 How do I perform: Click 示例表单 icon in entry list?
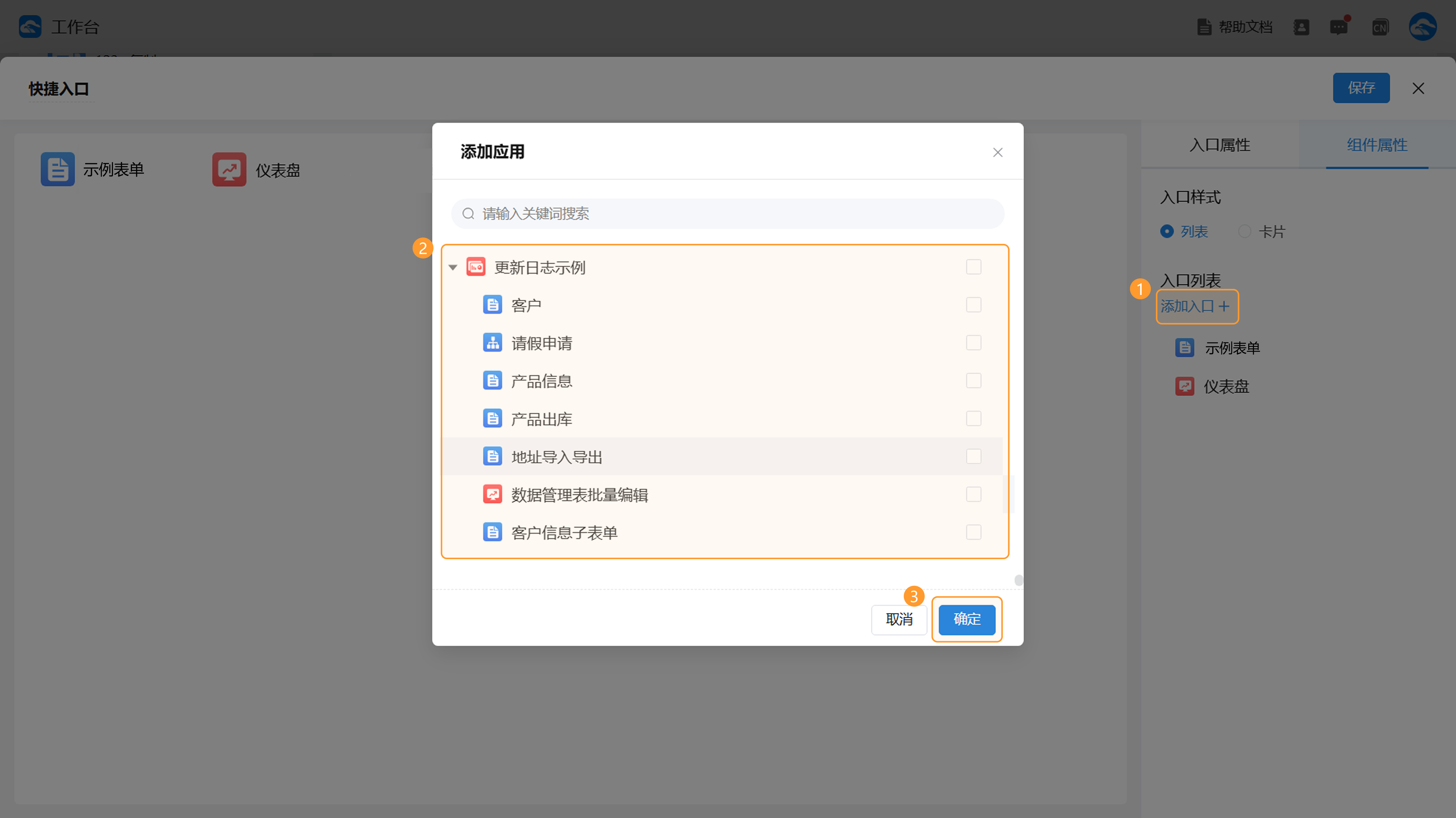(x=1185, y=348)
